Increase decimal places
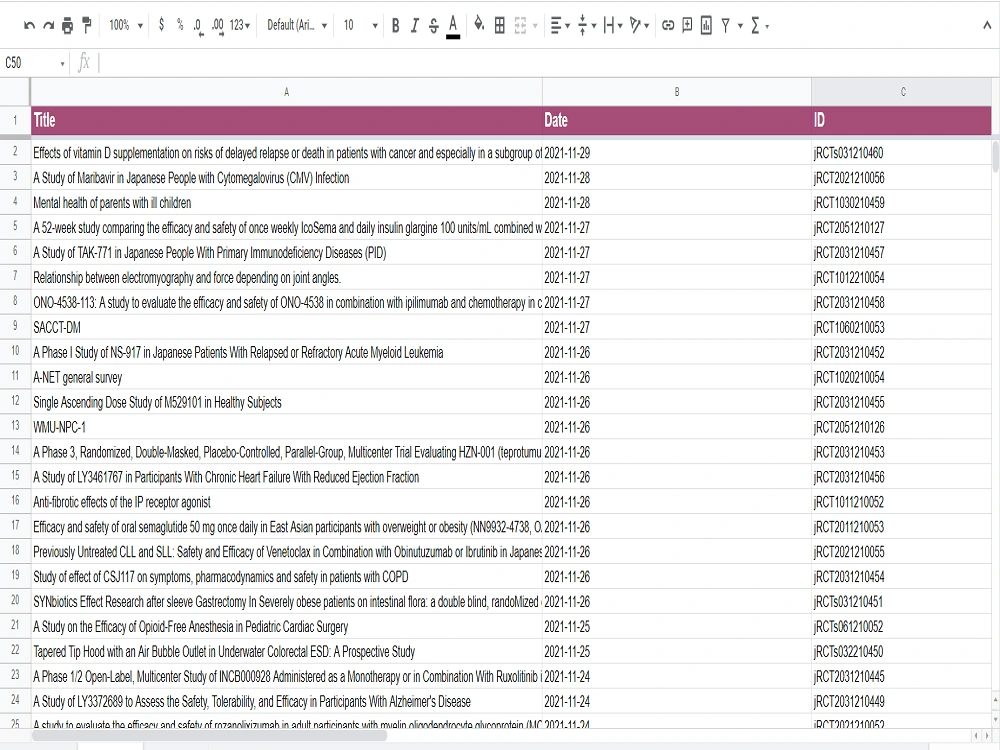This screenshot has width=1000, height=750. pyautogui.click(x=218, y=26)
